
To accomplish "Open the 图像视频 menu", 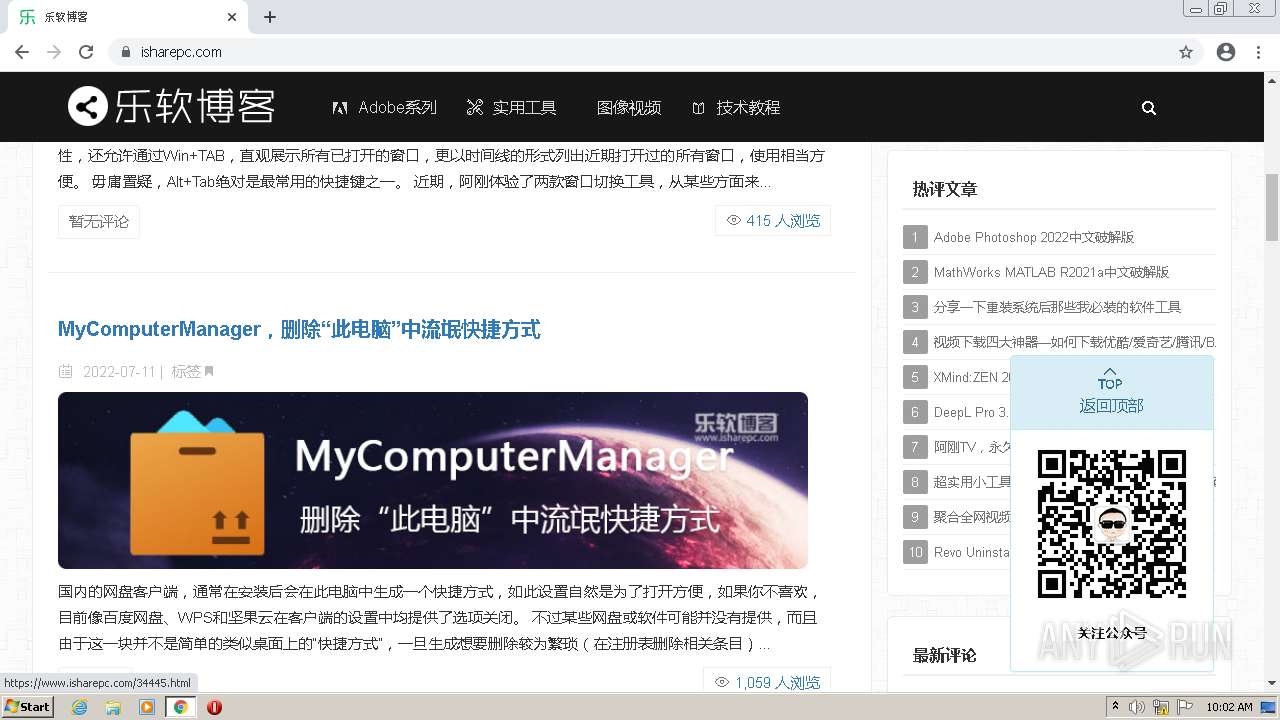I will (x=628, y=108).
